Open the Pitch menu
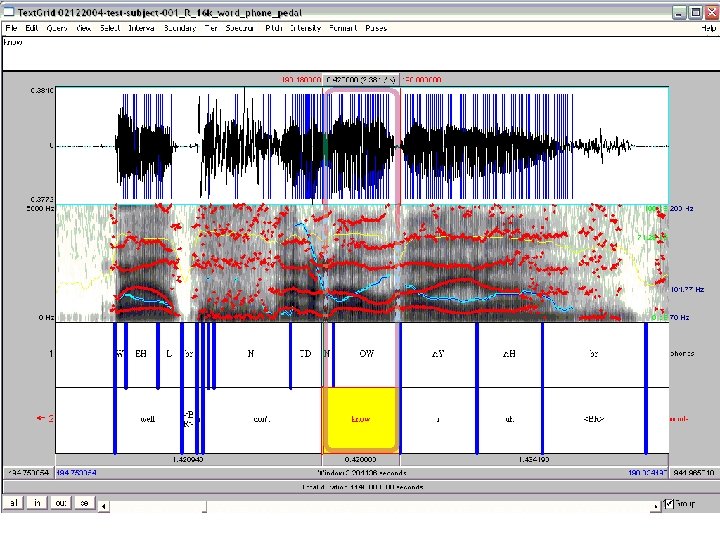The width and height of the screenshot is (720, 540). [x=272, y=29]
